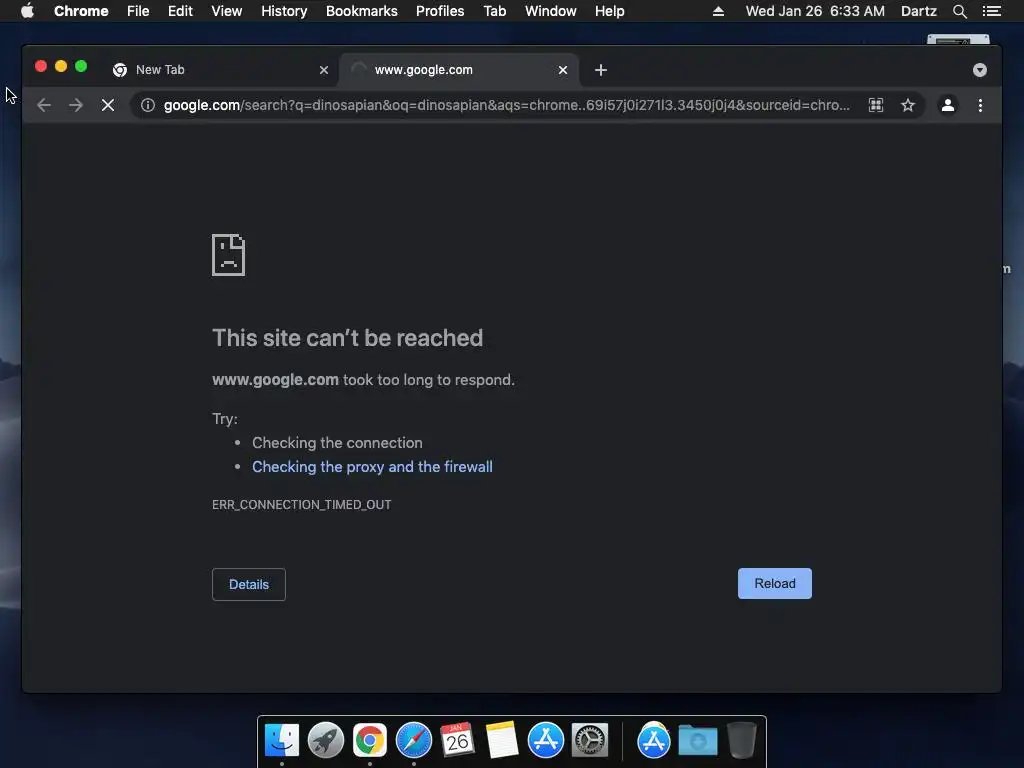
Task: Click the forward navigation arrow
Action: 76,105
